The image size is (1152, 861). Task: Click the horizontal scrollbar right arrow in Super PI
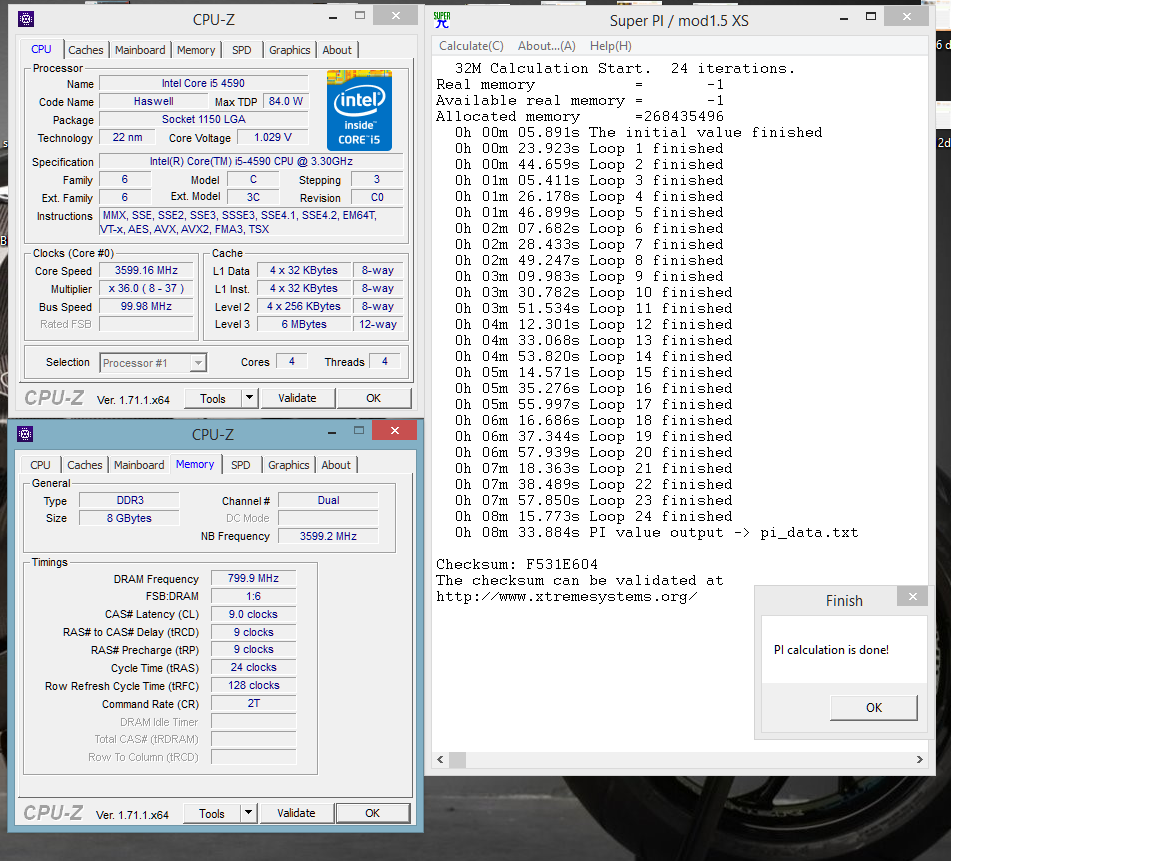(920, 760)
